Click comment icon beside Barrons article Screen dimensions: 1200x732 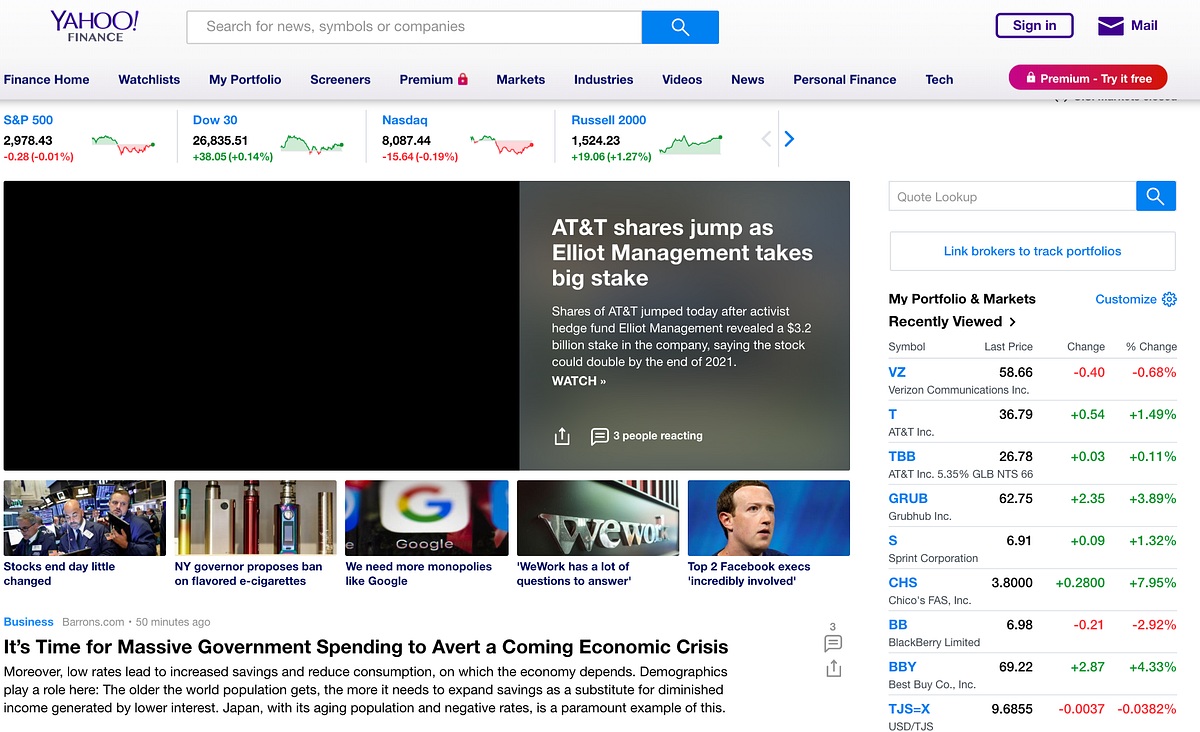[x=833, y=643]
